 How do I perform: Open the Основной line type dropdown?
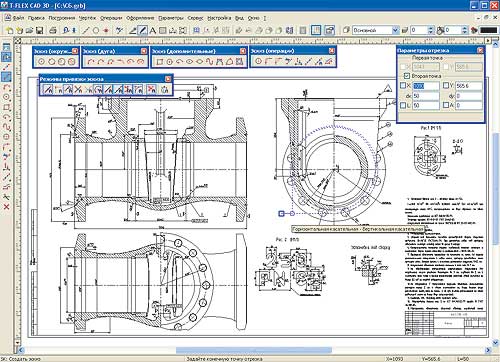[395, 30]
